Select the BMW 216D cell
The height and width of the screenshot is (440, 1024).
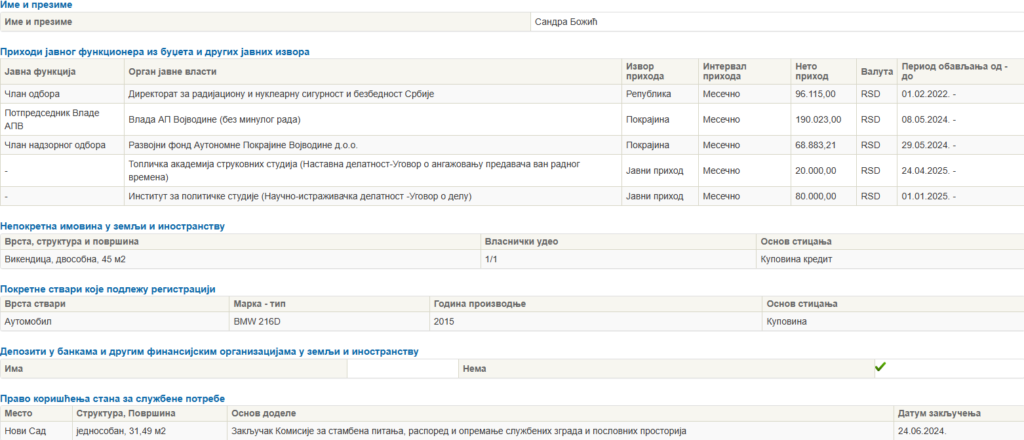[259, 322]
